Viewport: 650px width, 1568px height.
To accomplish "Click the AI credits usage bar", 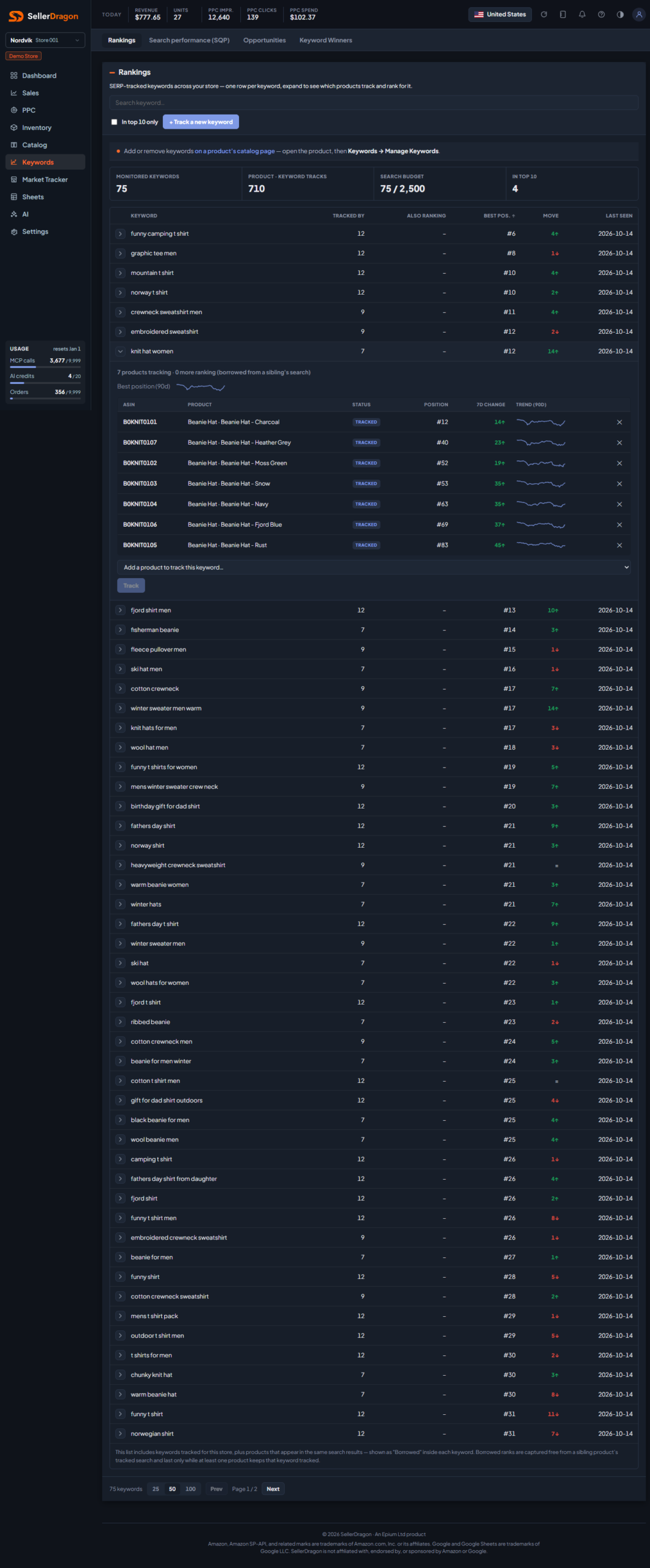I will click(45, 382).
